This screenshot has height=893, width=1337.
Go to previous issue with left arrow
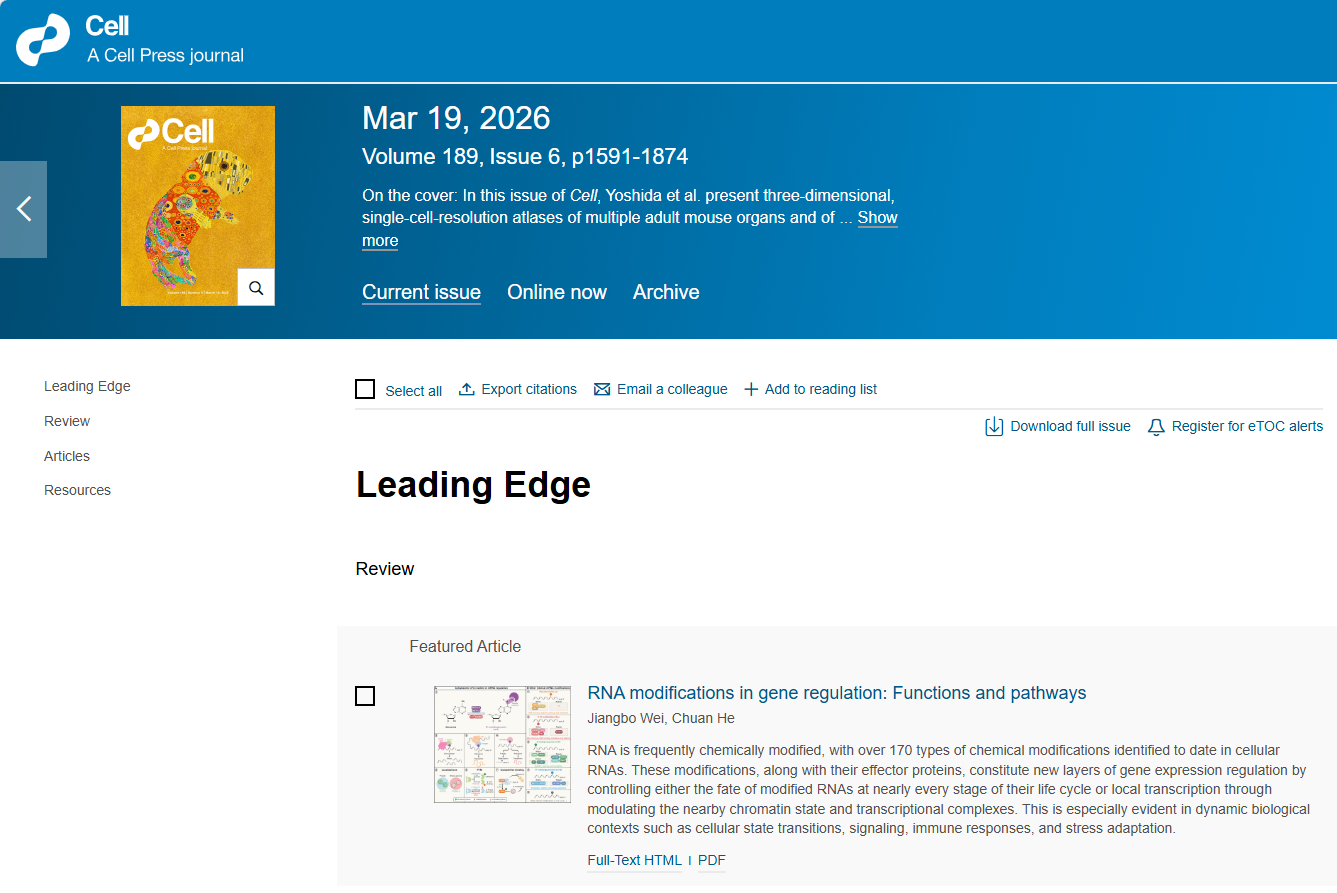coord(24,209)
